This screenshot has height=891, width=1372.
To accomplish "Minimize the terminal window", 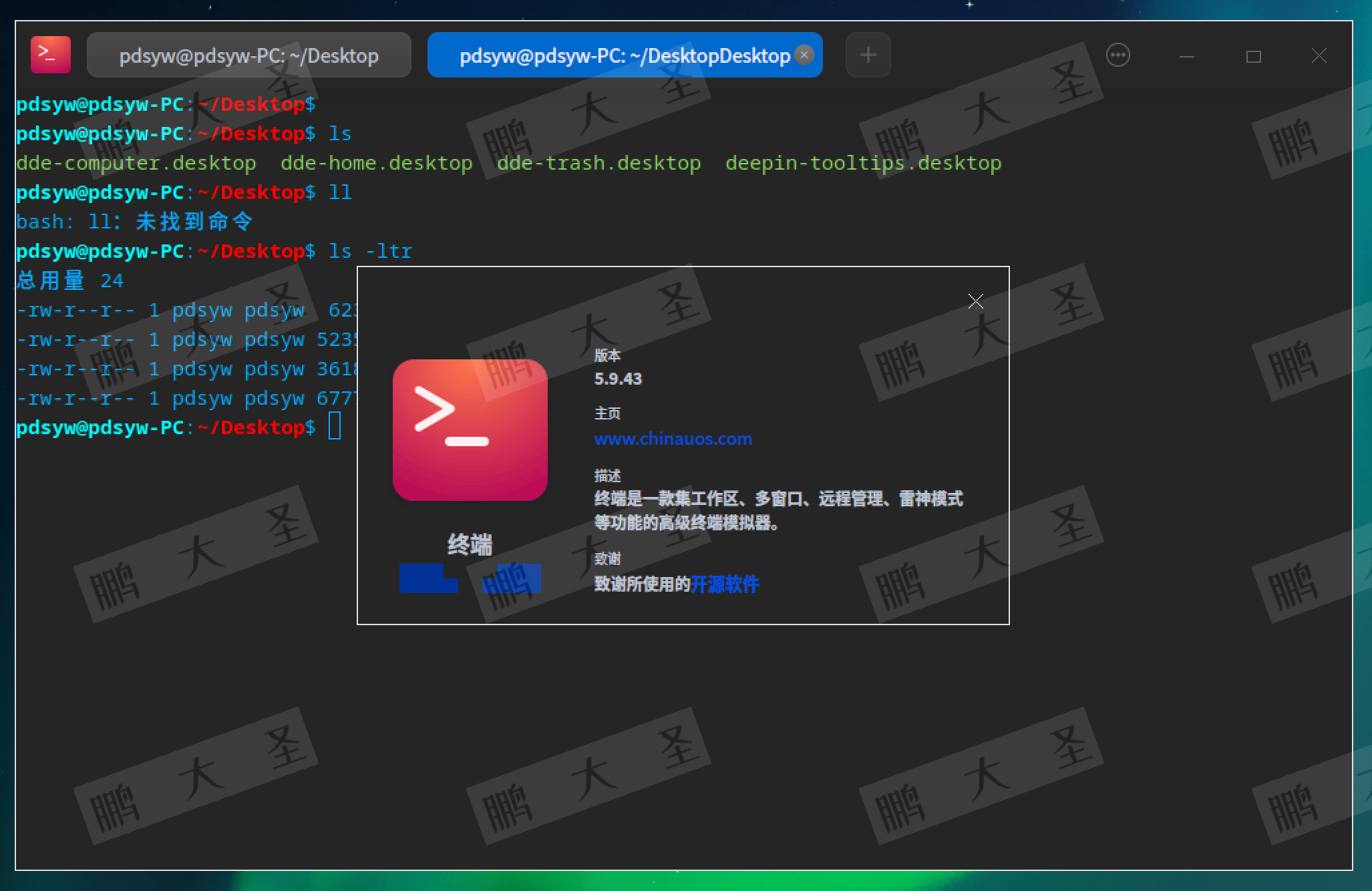I will [x=1187, y=56].
